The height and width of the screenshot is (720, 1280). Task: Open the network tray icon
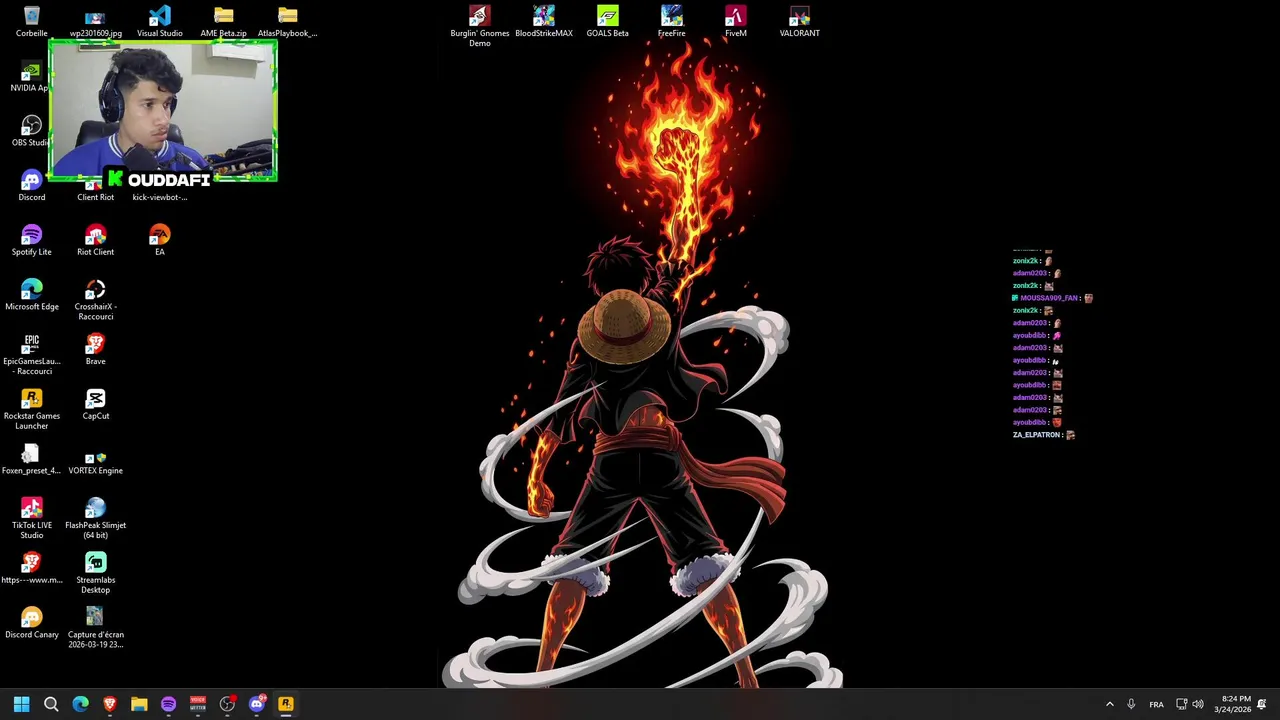1181,704
